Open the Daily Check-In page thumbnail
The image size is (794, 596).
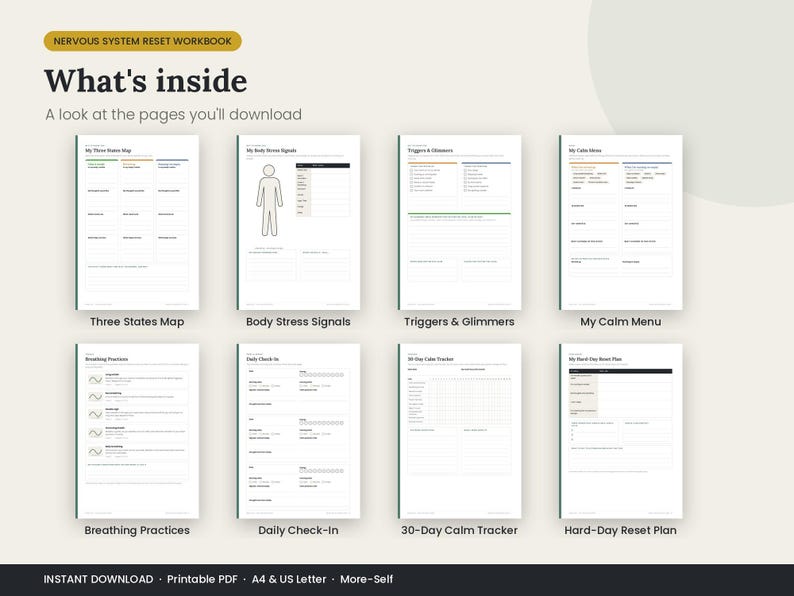coord(298,431)
